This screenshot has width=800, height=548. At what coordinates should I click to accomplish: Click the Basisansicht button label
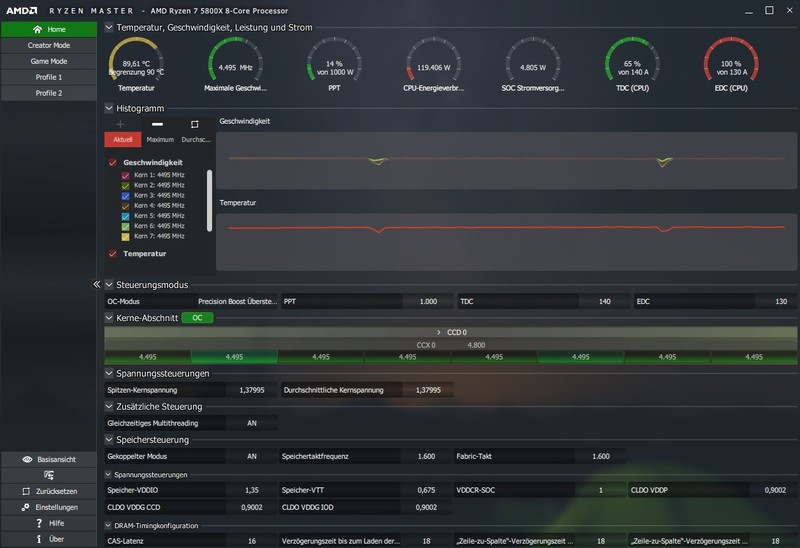coord(57,459)
